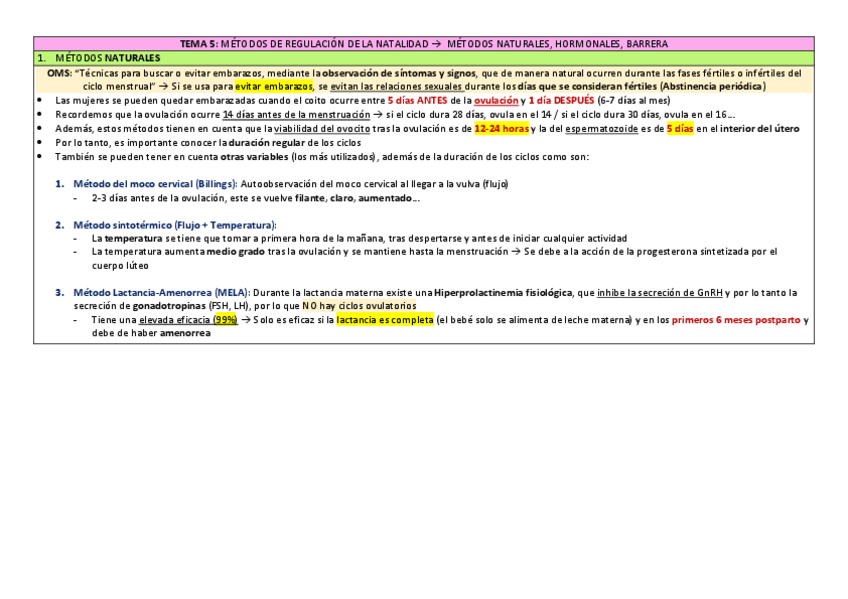Click the TEMA 5 title heading
The image size is (848, 599).
[424, 43]
